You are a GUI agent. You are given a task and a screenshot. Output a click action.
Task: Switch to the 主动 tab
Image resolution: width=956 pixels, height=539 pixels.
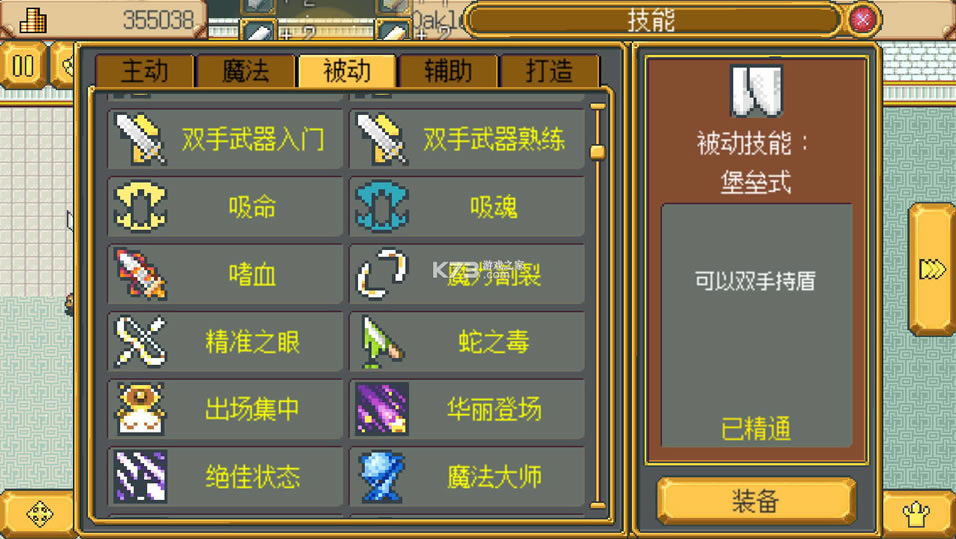[x=144, y=71]
